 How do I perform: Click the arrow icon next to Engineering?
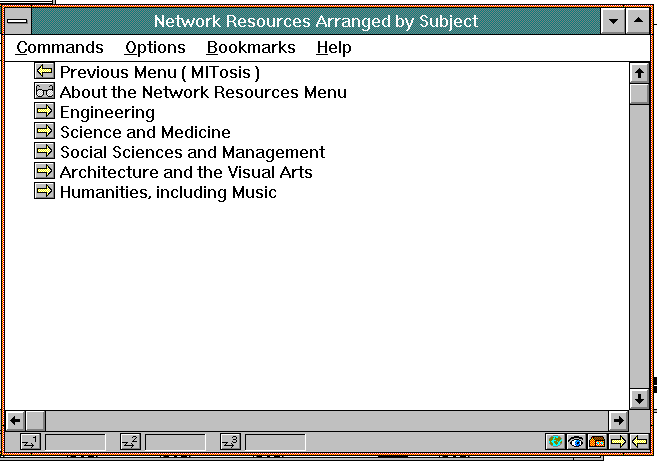tap(44, 112)
